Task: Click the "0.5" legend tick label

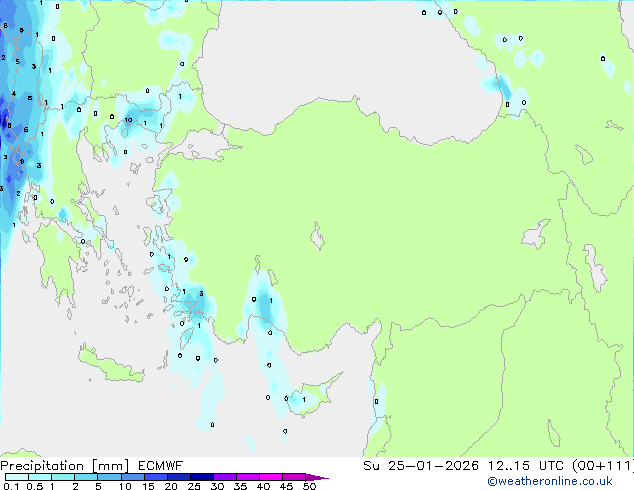Action: pos(34,486)
